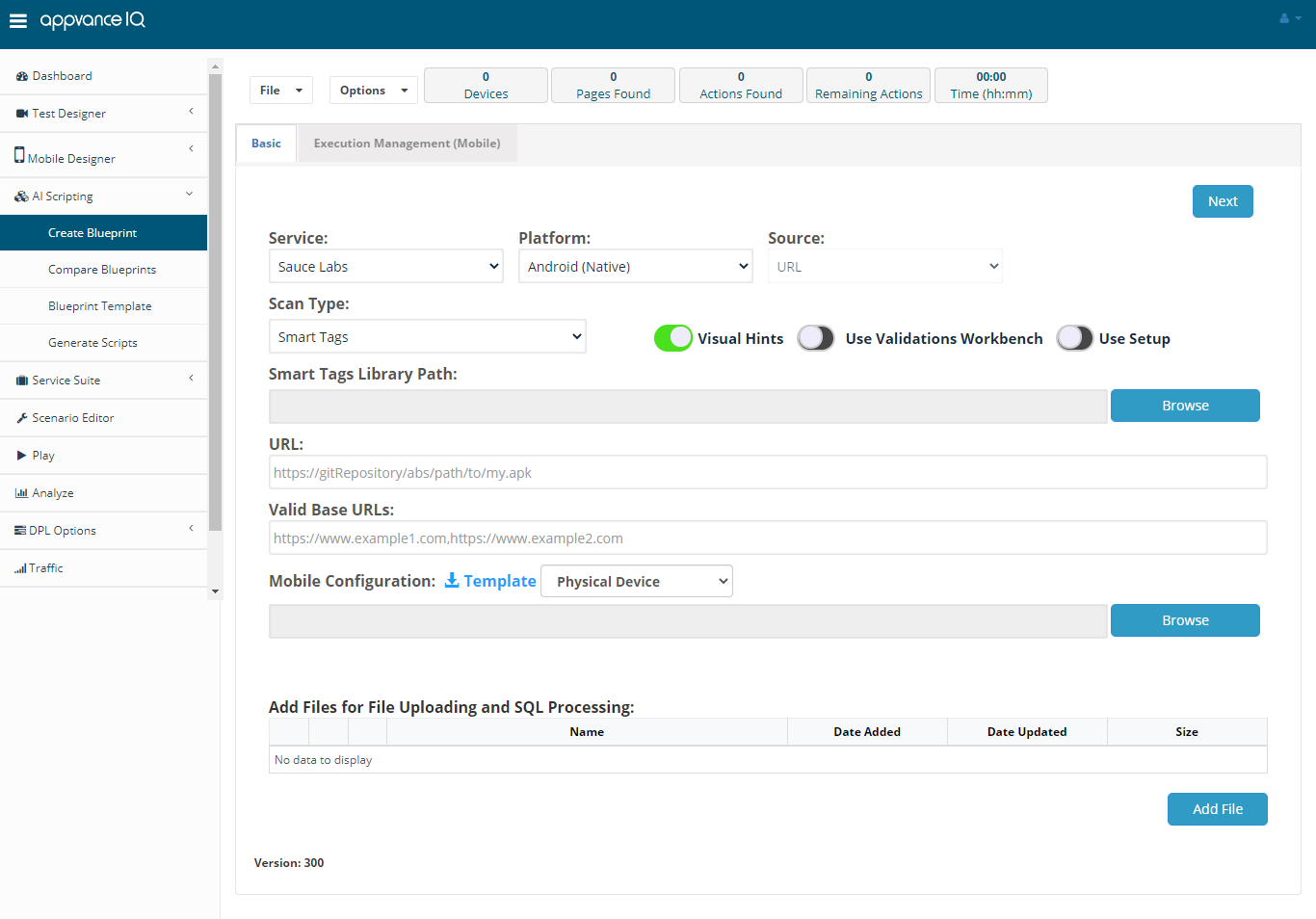Click the Appvance IQ logo
1316x919 pixels.
coord(92,20)
